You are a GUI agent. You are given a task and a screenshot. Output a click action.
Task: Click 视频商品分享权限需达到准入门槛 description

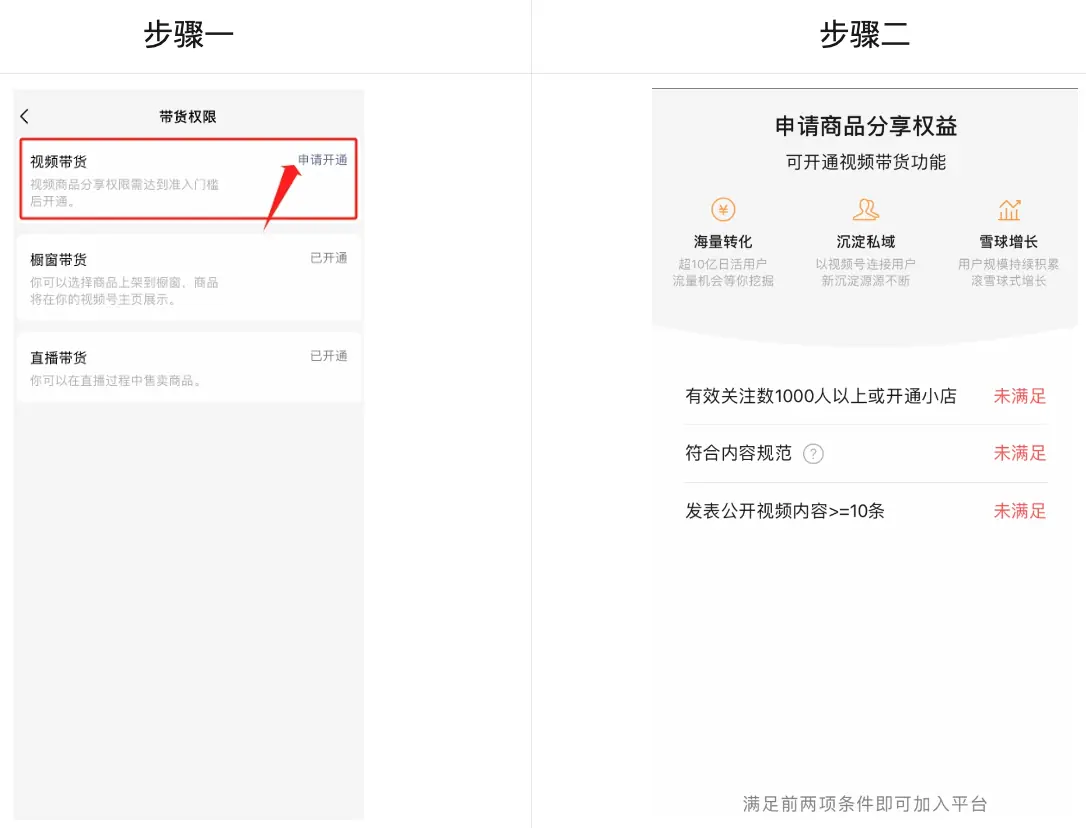[124, 193]
